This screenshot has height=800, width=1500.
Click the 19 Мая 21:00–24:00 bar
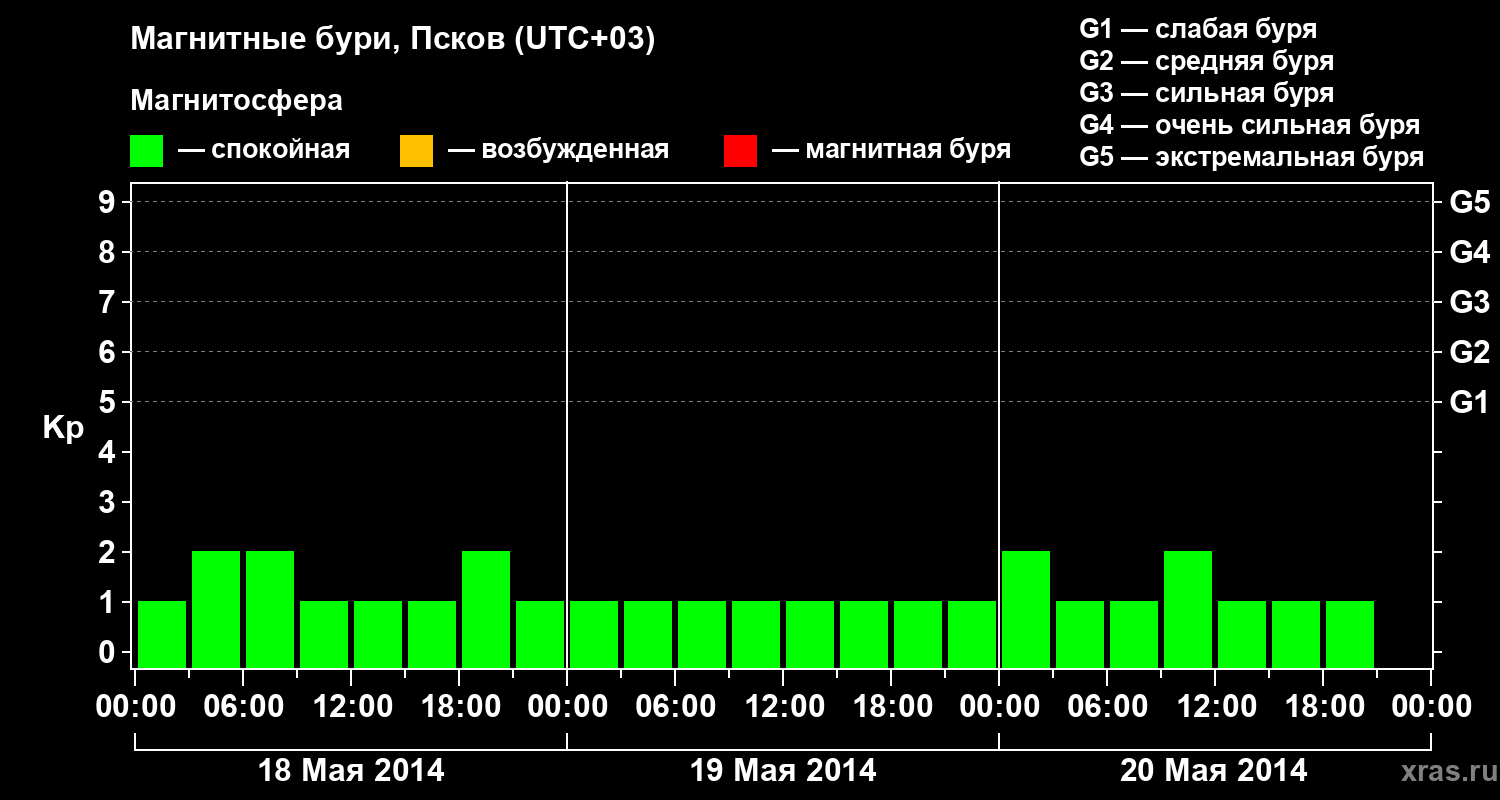point(972,634)
